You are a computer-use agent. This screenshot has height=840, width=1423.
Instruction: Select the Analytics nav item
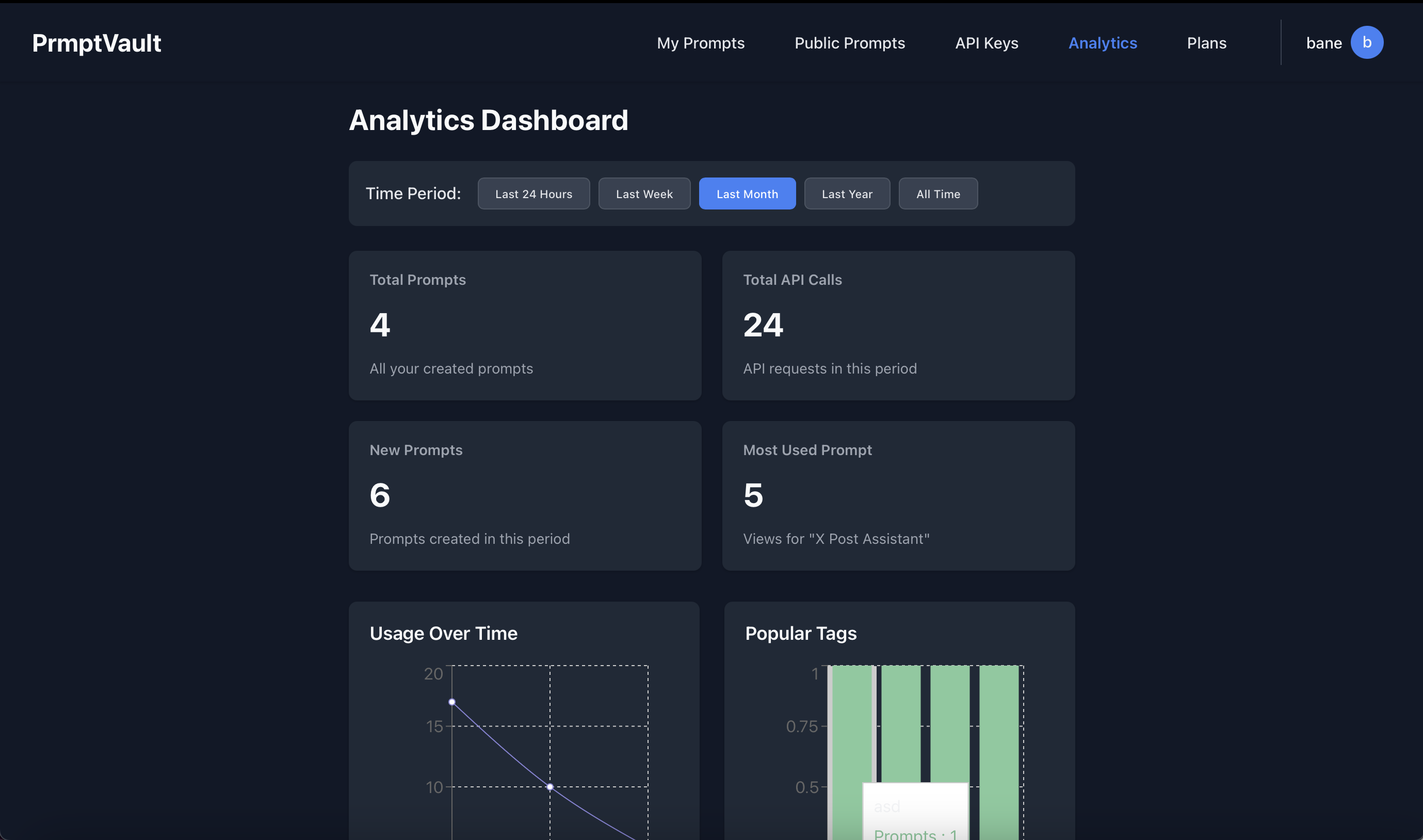point(1102,43)
